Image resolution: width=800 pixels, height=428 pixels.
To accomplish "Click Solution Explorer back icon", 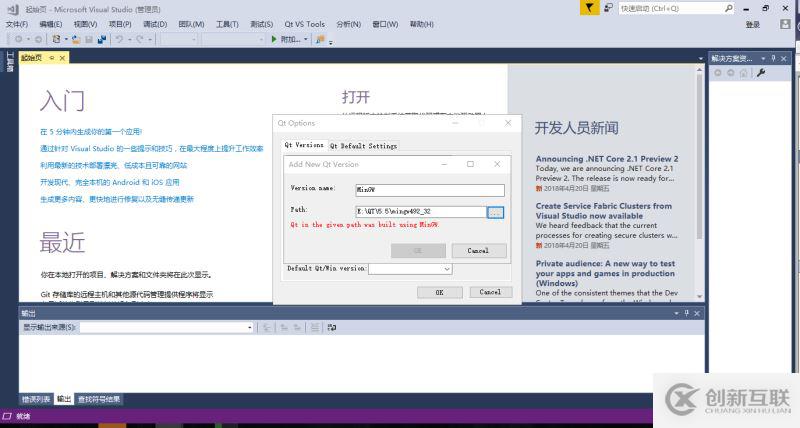I will coord(718,73).
